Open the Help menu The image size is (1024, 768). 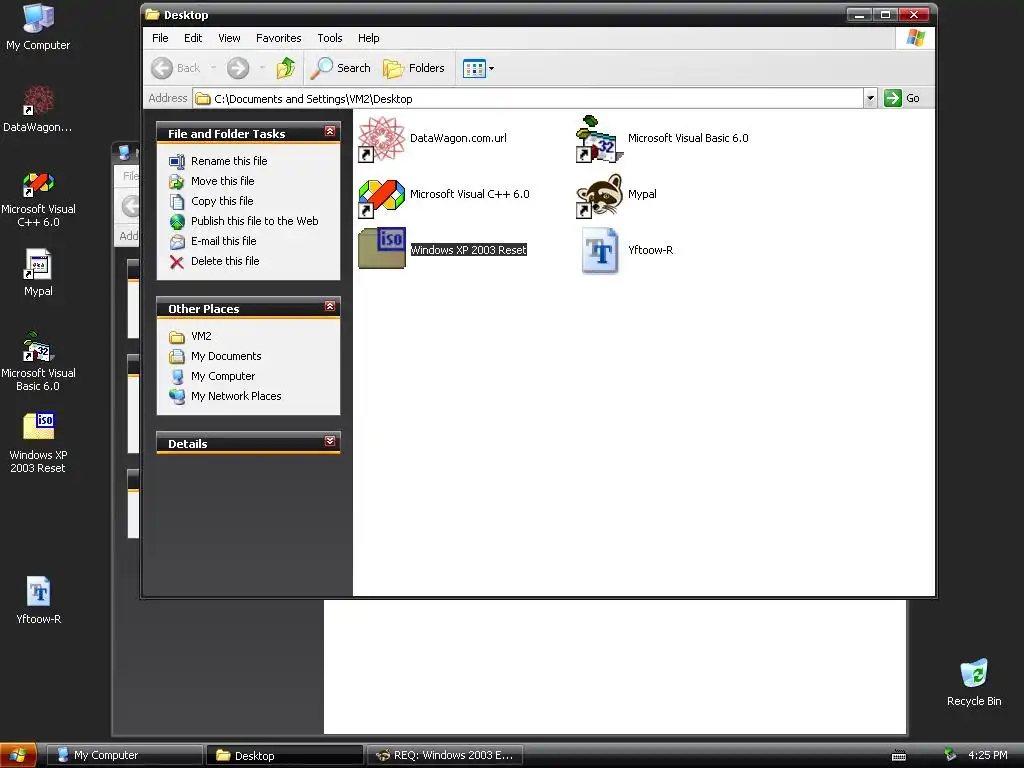(x=368, y=38)
